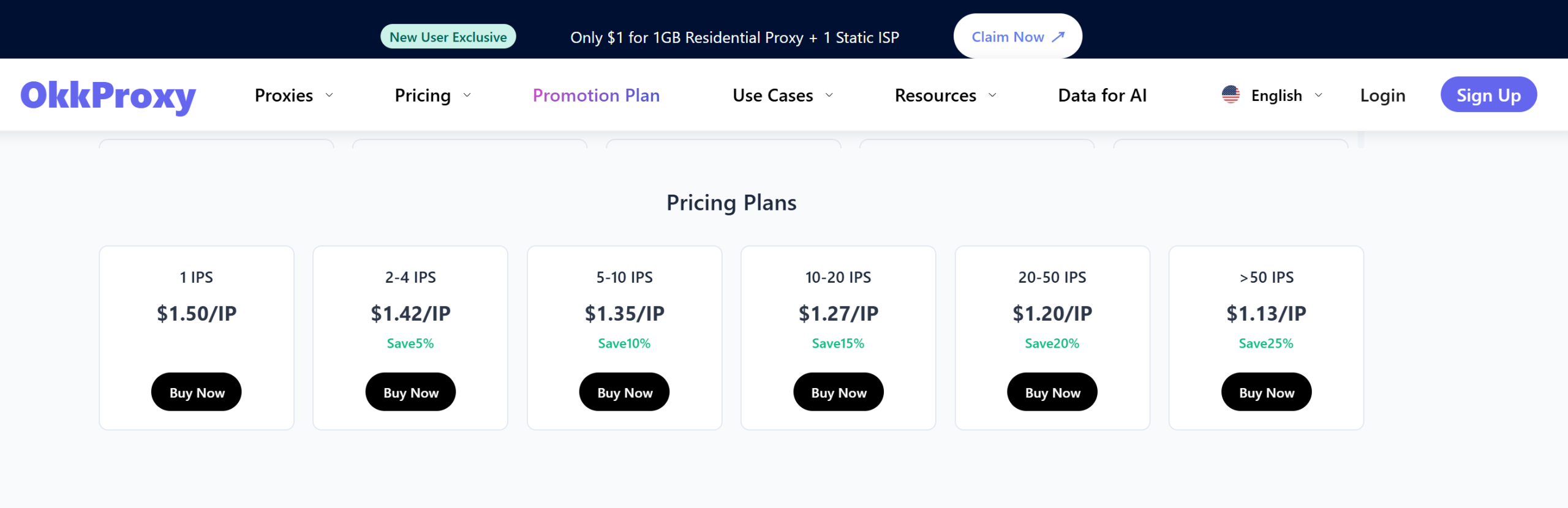The width and height of the screenshot is (1568, 508).
Task: Click the US flag language icon
Action: pyautogui.click(x=1231, y=95)
